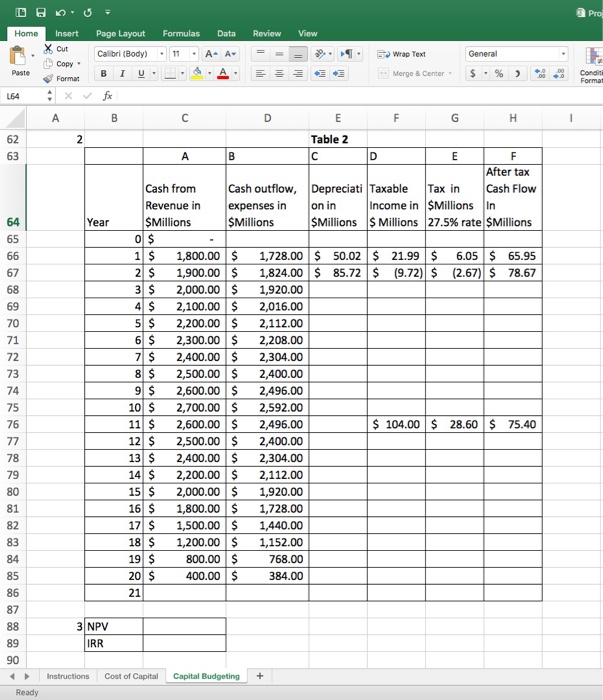Open the View ribbon tab

click(308, 33)
